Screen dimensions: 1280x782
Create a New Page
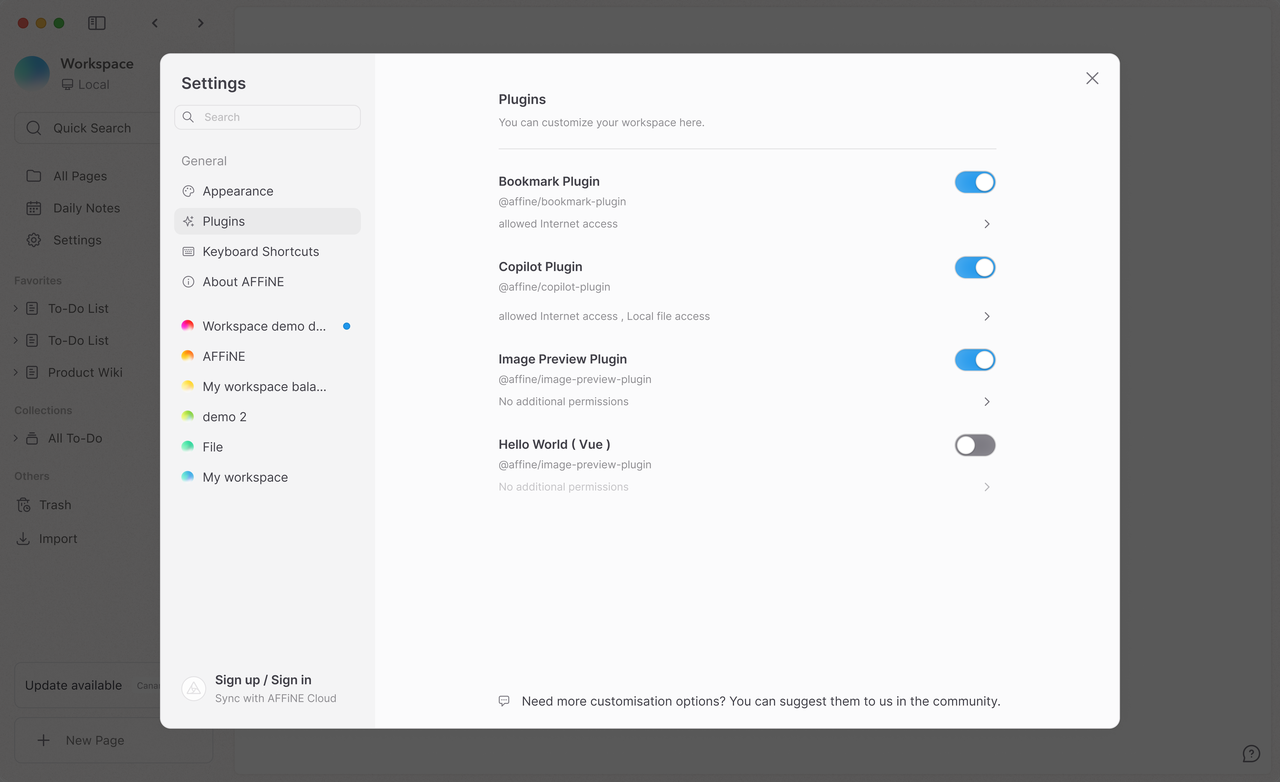coord(113,740)
